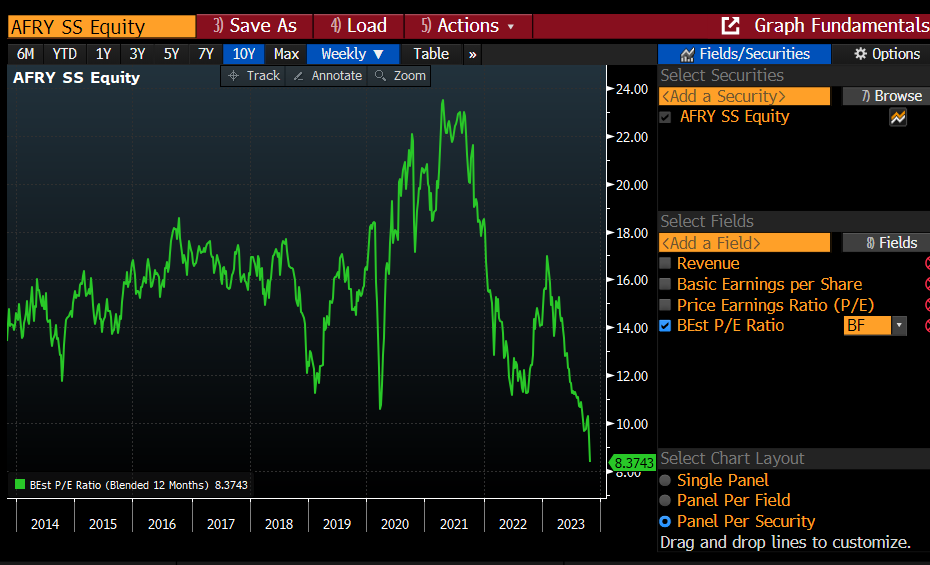Image resolution: width=930 pixels, height=565 pixels.
Task: Select the 7Y time range
Action: point(206,54)
